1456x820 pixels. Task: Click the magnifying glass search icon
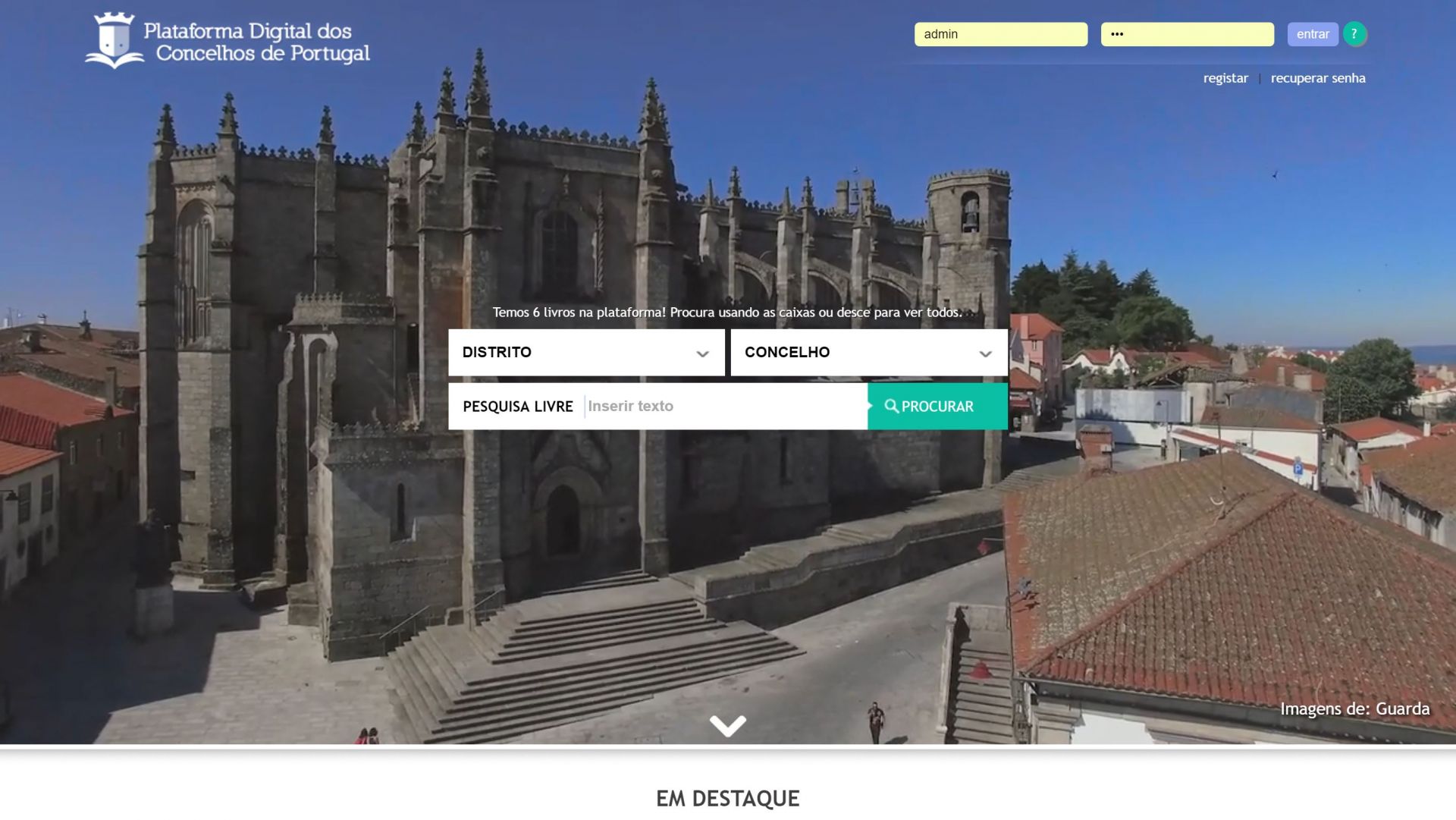(891, 407)
